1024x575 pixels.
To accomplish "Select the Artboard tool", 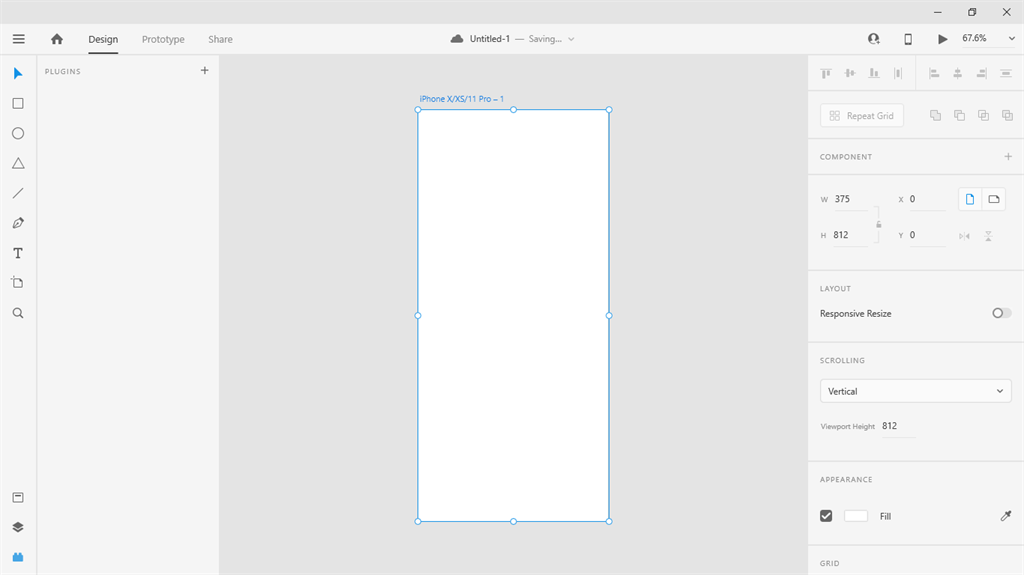I will pyautogui.click(x=18, y=283).
